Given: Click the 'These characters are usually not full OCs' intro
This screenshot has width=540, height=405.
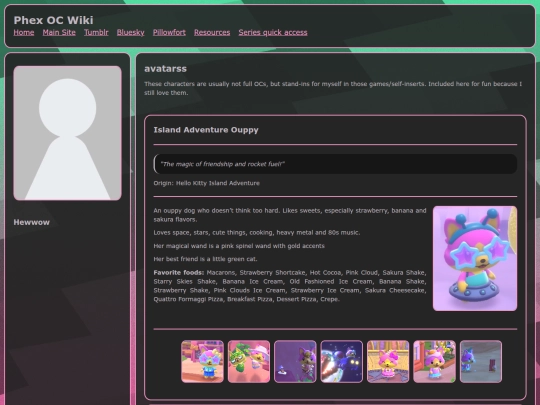Looking at the screenshot, I should tap(333, 88).
